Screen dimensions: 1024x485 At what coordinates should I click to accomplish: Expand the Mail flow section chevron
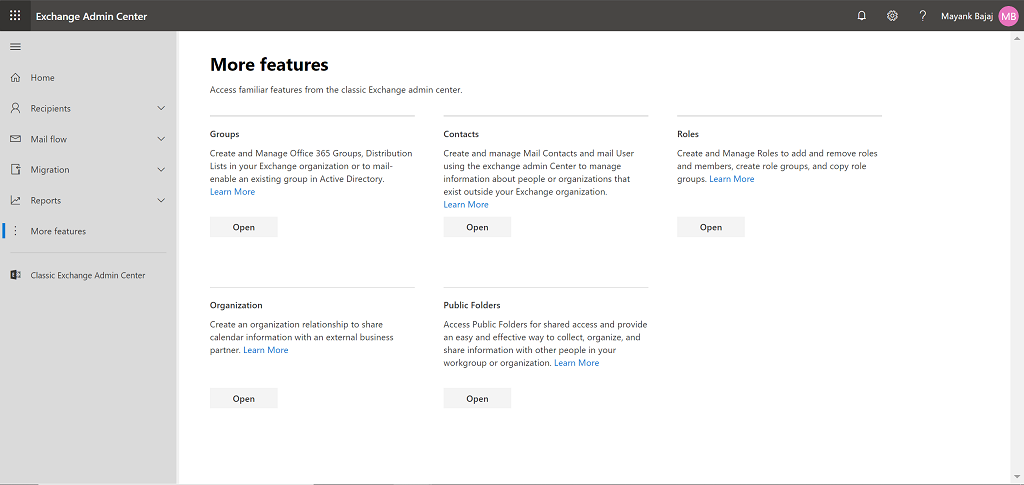point(161,139)
